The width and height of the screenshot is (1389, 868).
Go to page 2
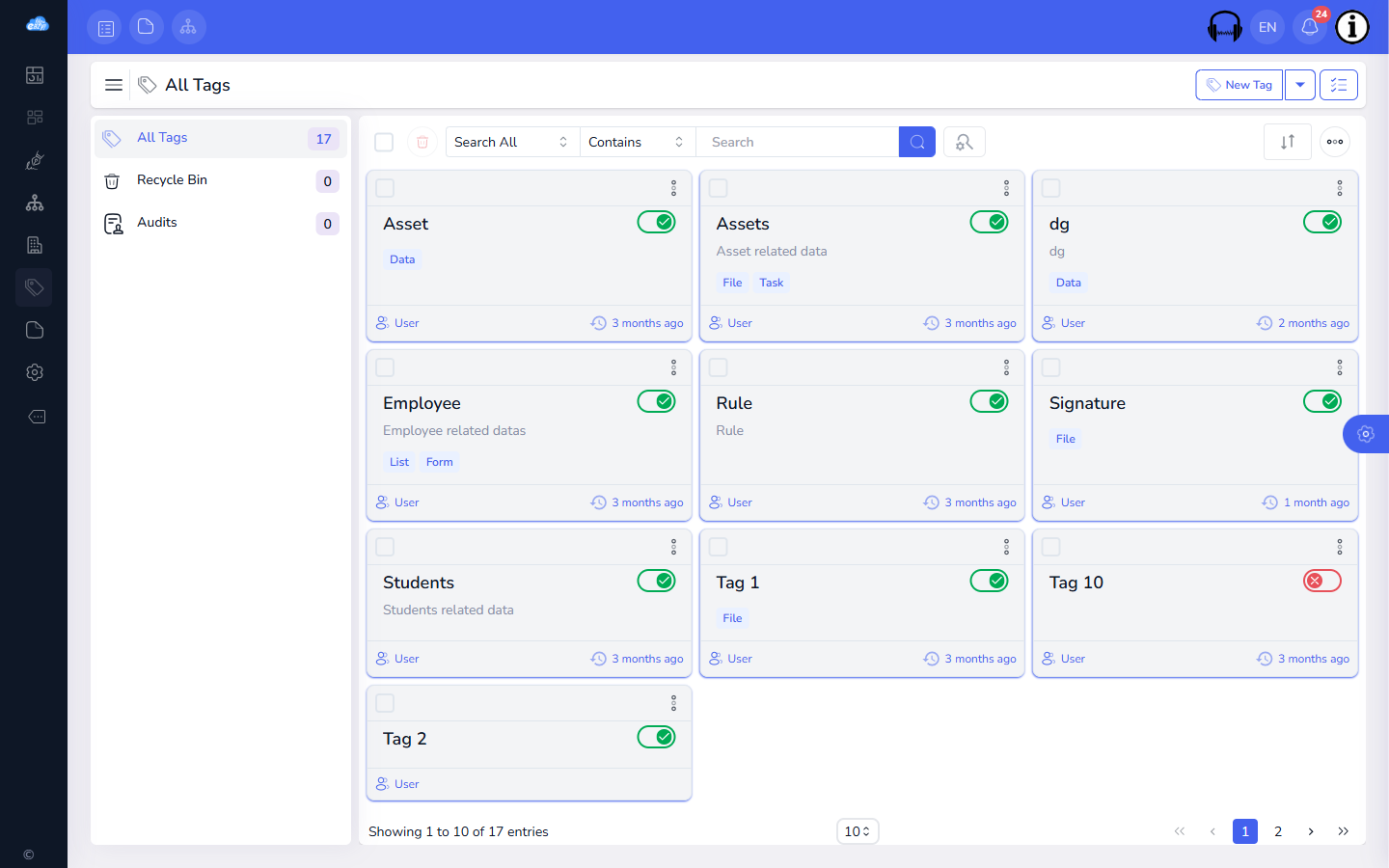[1278, 831]
